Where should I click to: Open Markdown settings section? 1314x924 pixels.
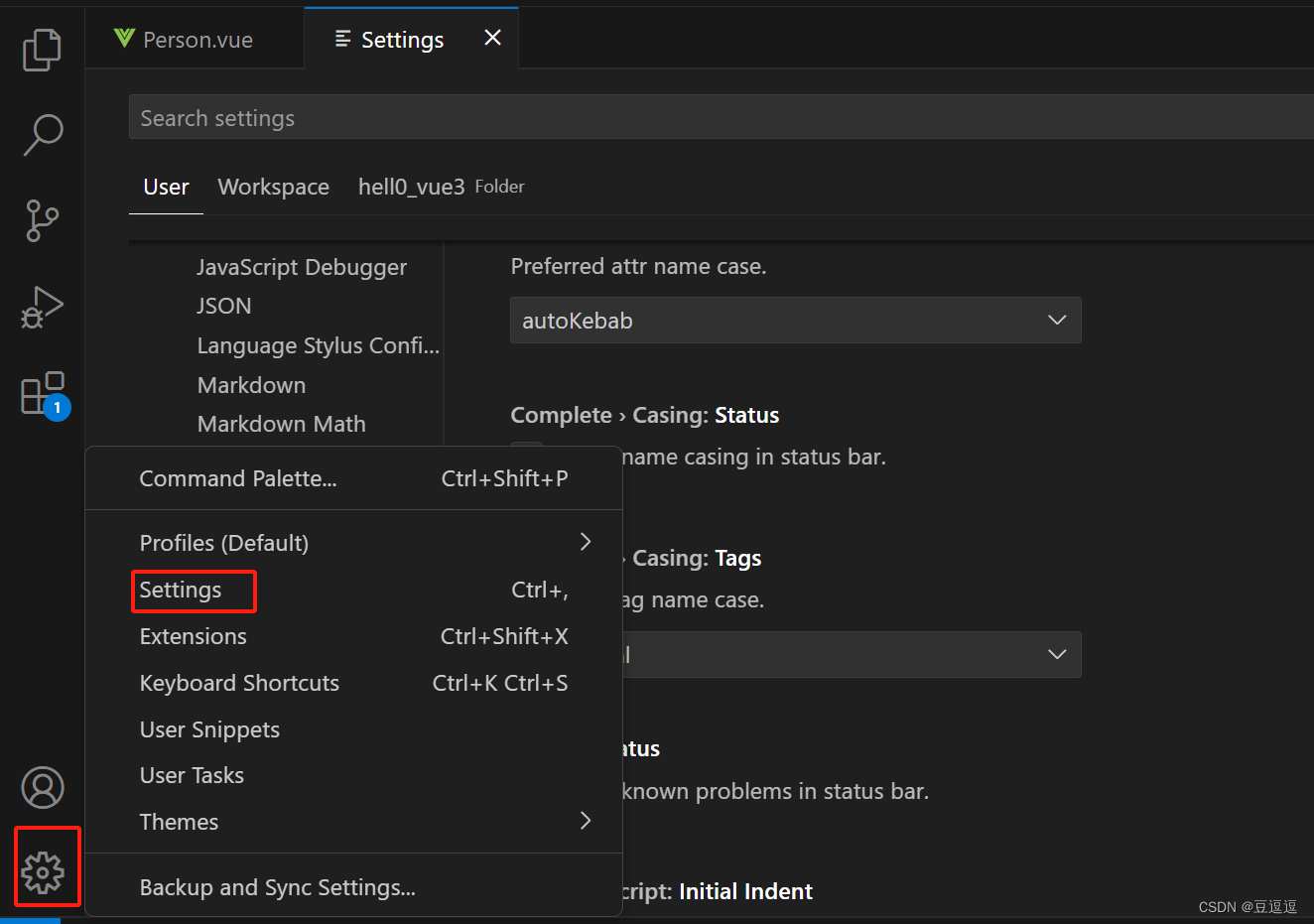(251, 385)
